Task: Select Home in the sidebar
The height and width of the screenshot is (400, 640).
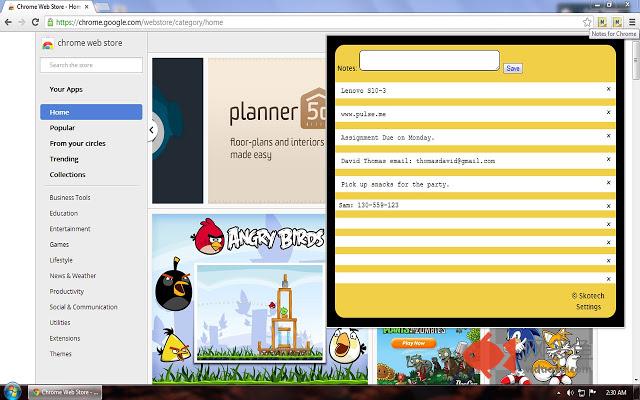Action: 91,112
